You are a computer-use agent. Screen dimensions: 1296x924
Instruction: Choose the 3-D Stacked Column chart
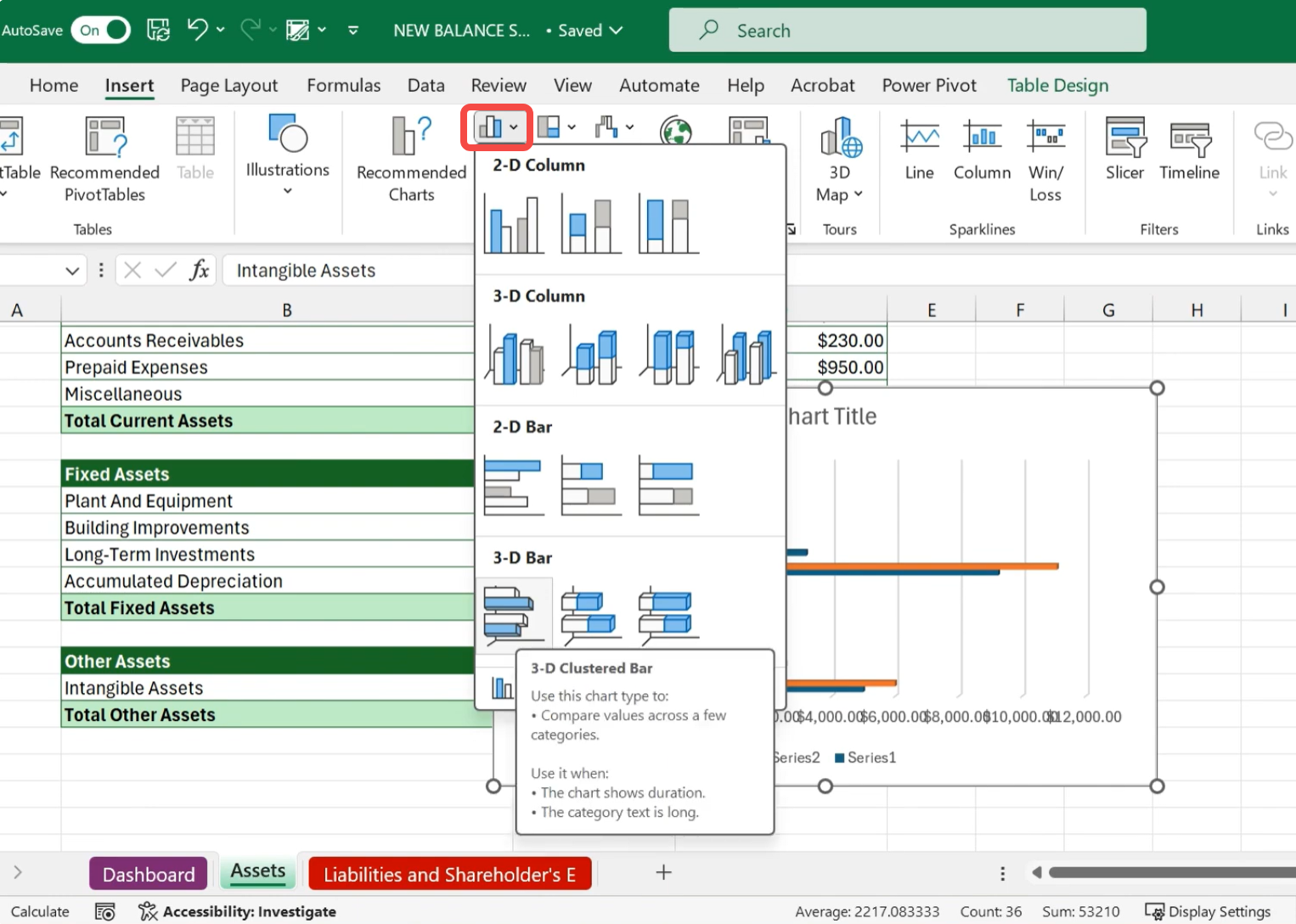[591, 354]
